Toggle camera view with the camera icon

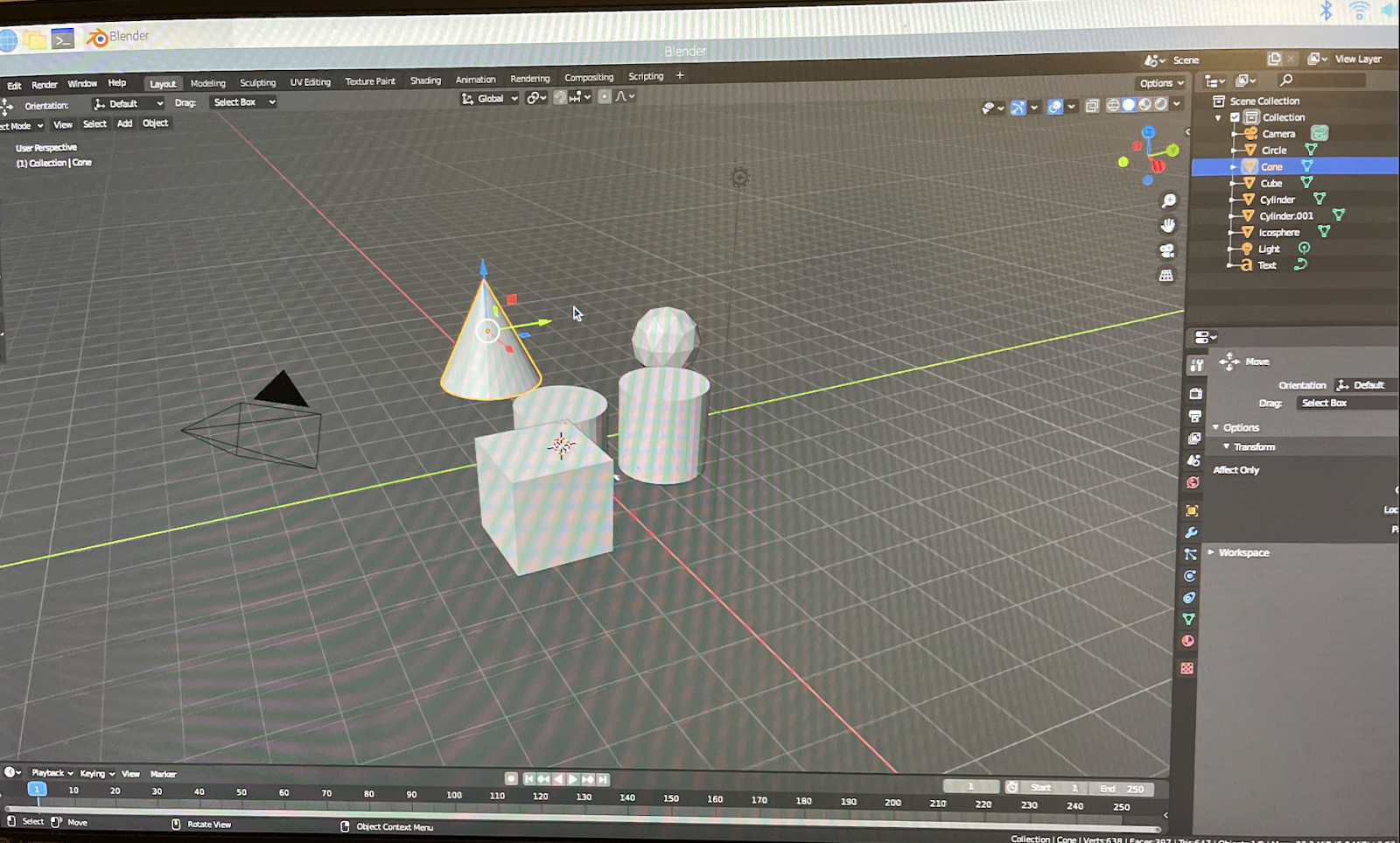coord(1167,251)
